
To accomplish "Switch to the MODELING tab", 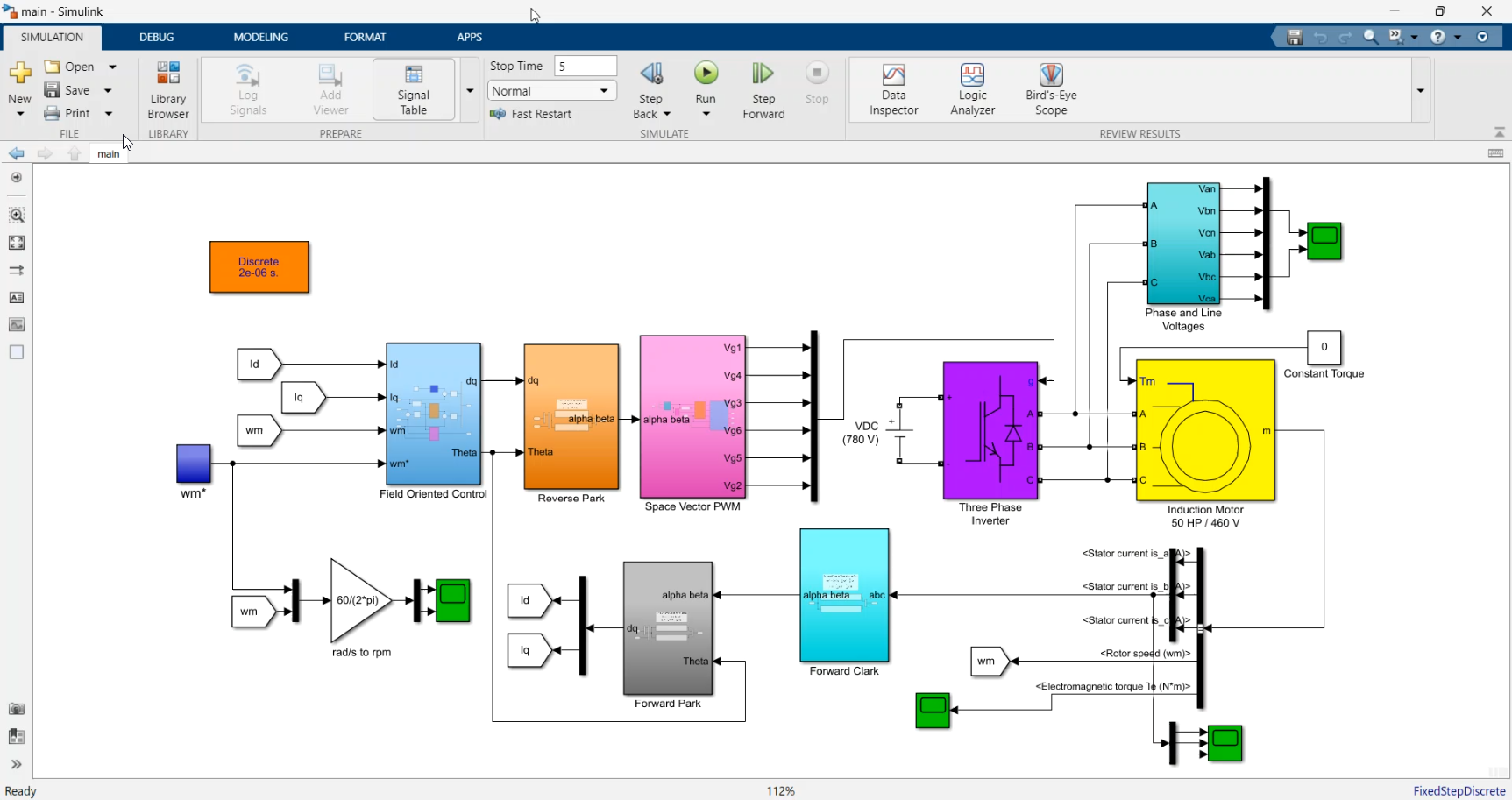I will pos(261,37).
